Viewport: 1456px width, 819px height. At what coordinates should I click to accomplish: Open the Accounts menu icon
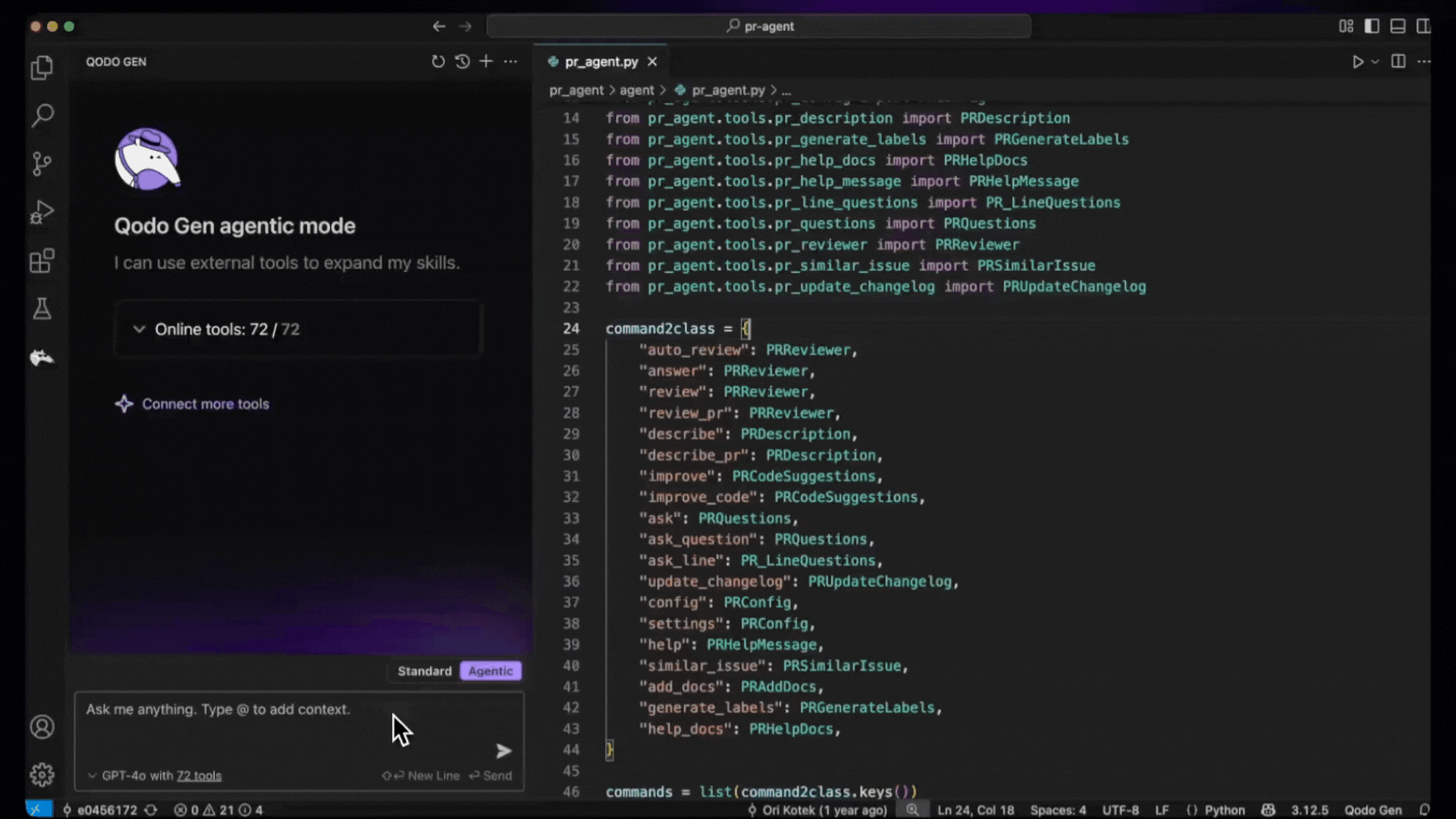pyautogui.click(x=42, y=727)
